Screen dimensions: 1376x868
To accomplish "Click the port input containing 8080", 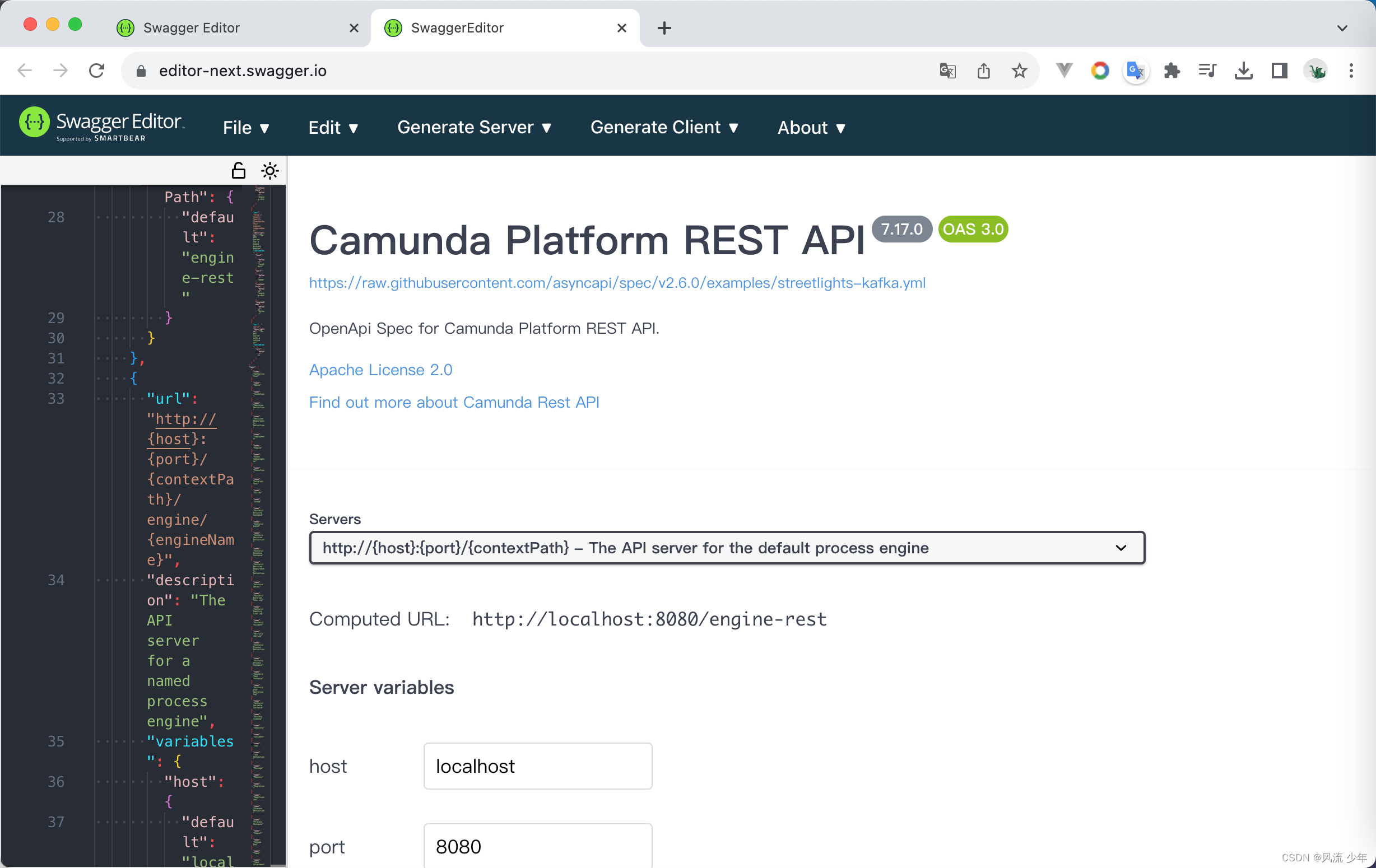I will pyautogui.click(x=538, y=846).
